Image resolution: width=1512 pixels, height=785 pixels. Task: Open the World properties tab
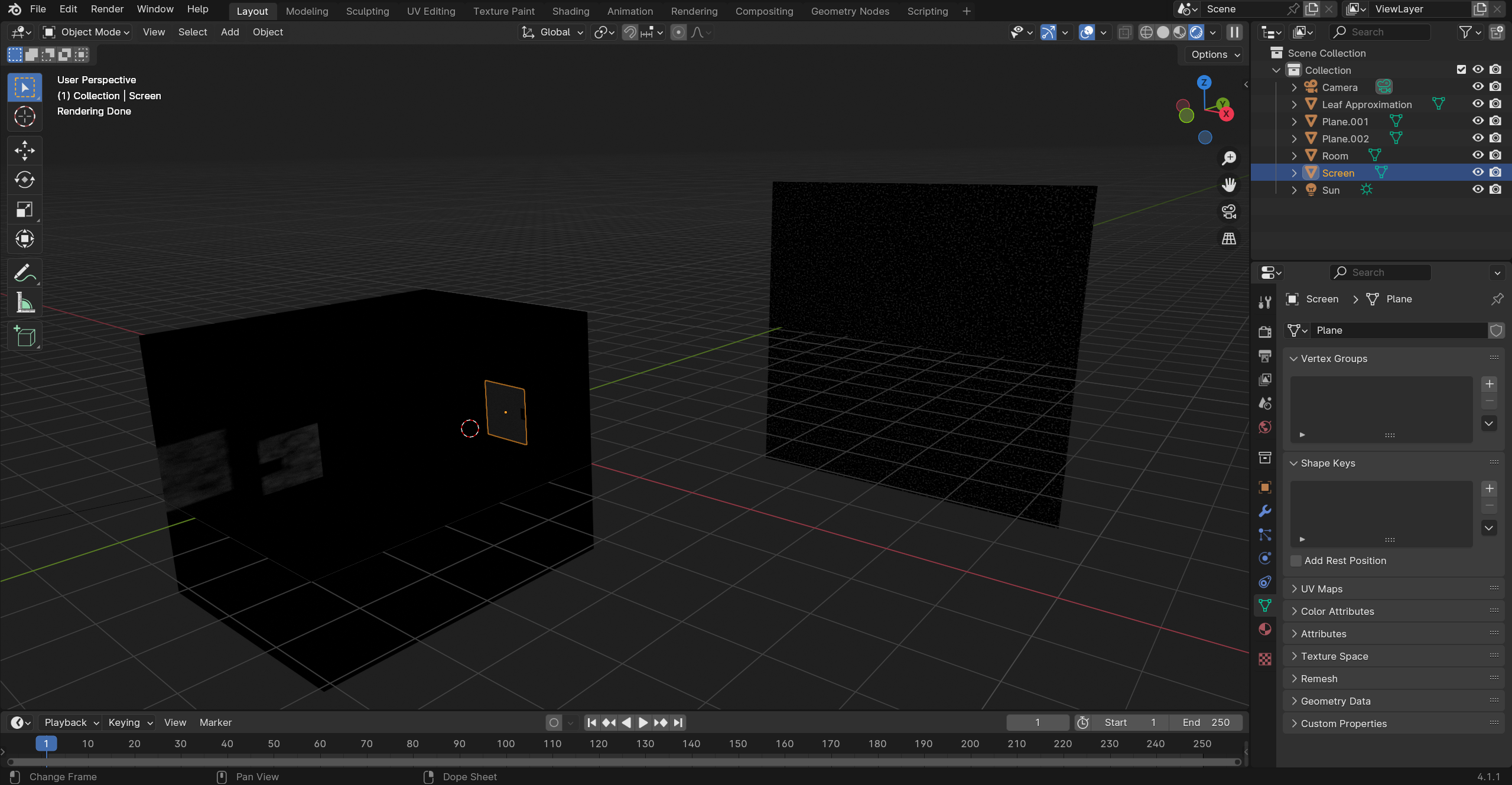pyautogui.click(x=1265, y=427)
